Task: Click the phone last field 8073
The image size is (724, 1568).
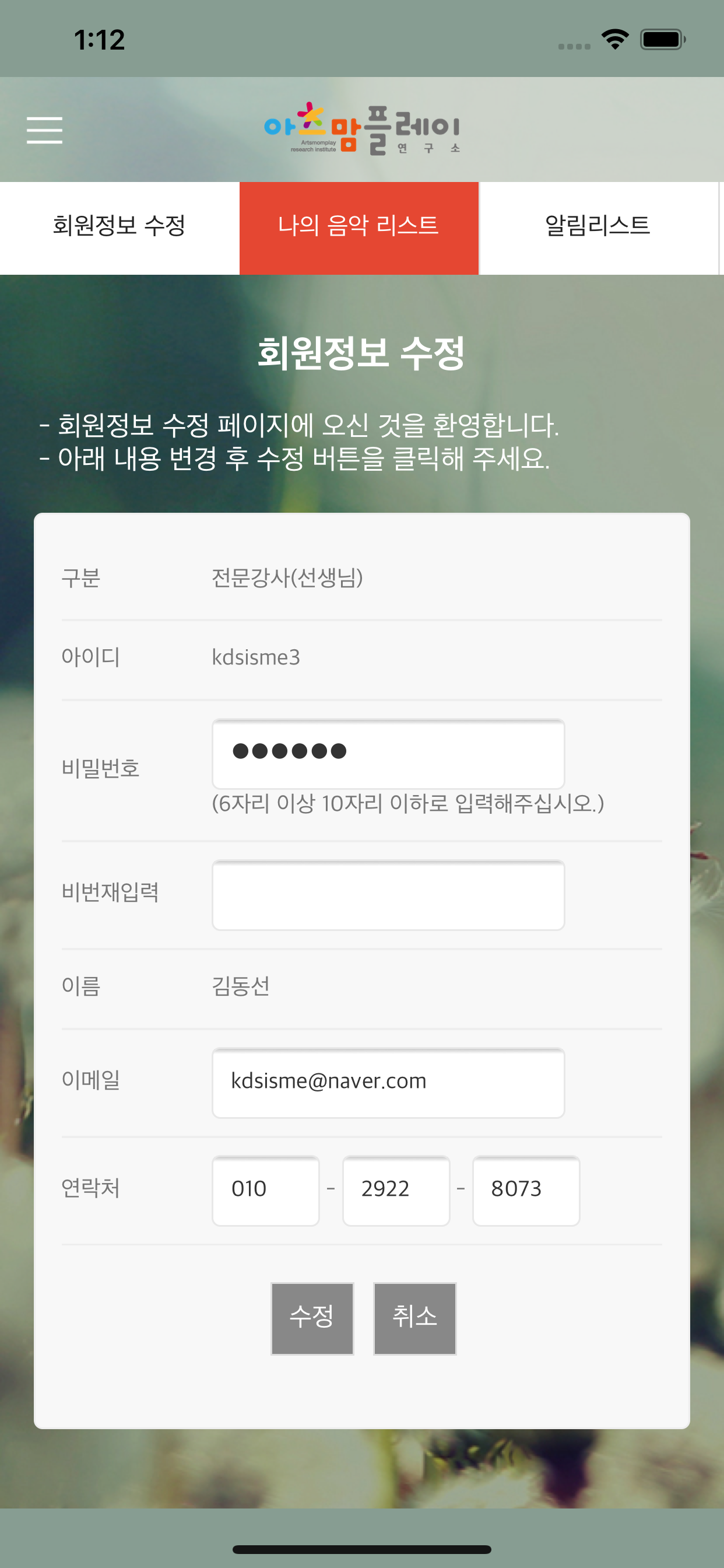Action: click(x=526, y=1190)
